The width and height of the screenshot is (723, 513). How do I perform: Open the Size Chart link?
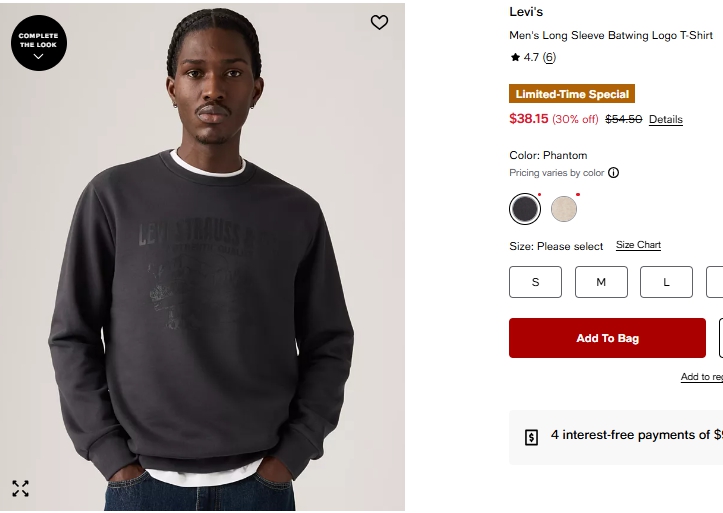pos(638,245)
